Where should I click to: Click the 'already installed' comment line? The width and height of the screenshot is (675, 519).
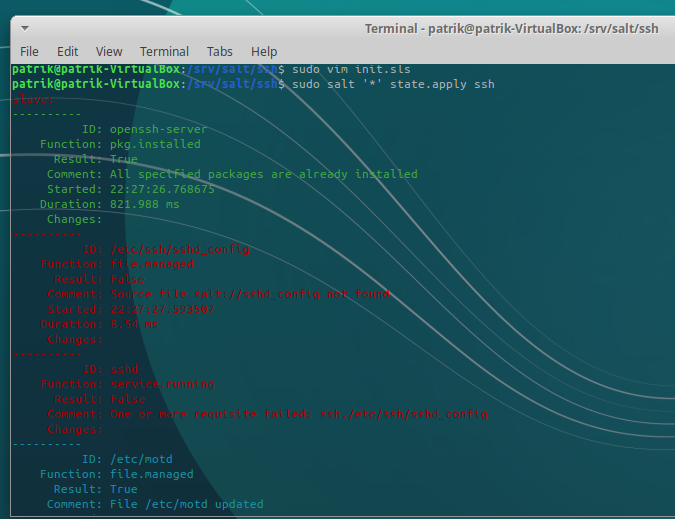pos(263,174)
